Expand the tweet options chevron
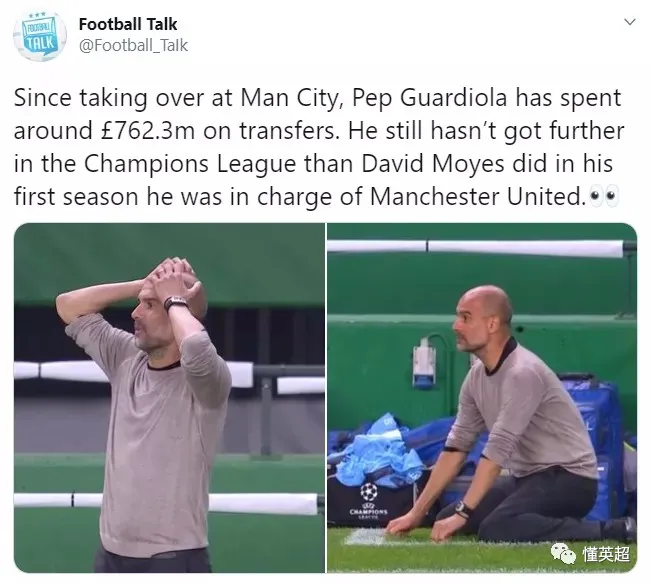Viewport: 651px width, 583px height. tap(630, 22)
